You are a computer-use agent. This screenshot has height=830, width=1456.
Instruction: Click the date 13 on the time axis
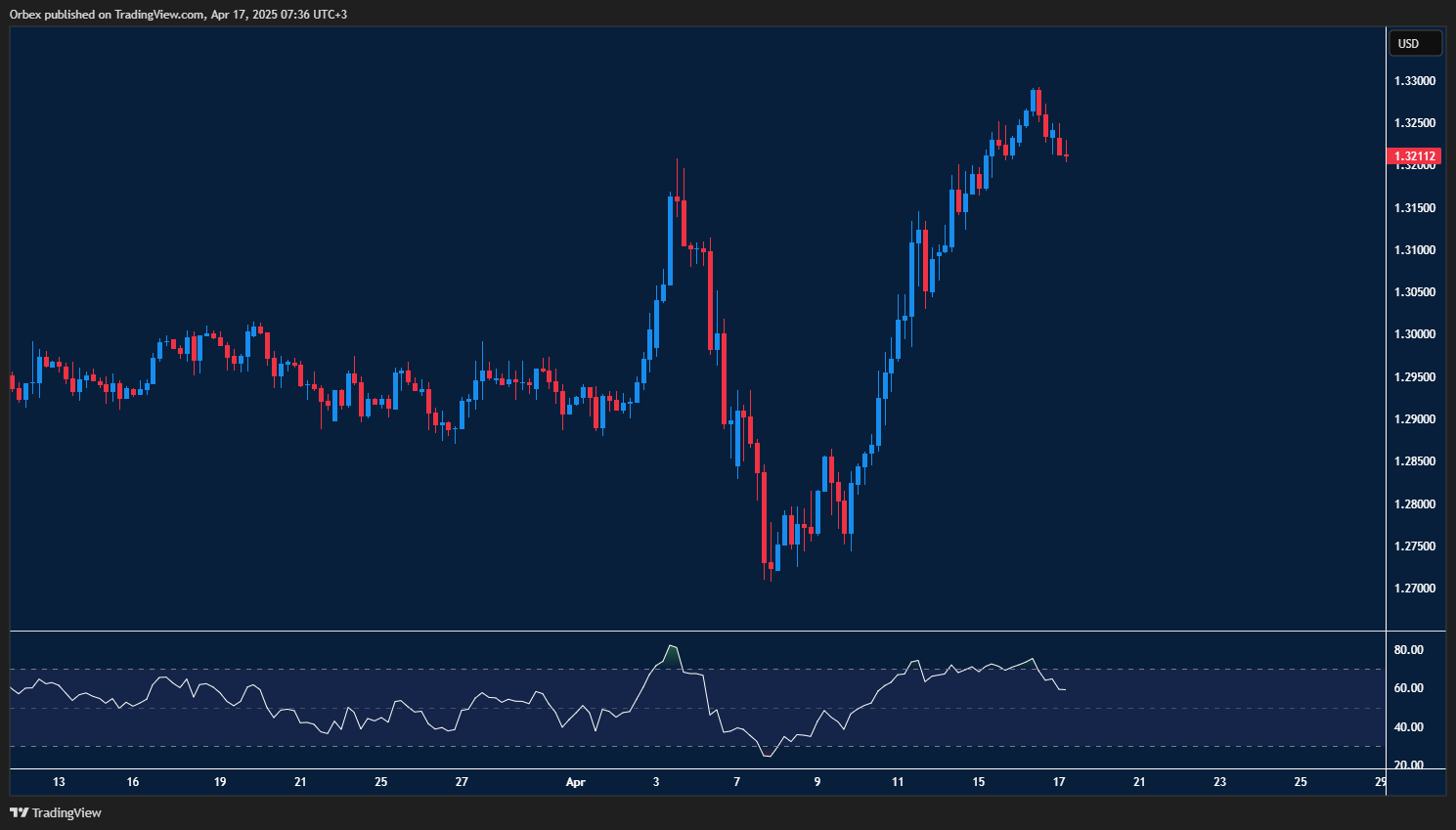58,782
